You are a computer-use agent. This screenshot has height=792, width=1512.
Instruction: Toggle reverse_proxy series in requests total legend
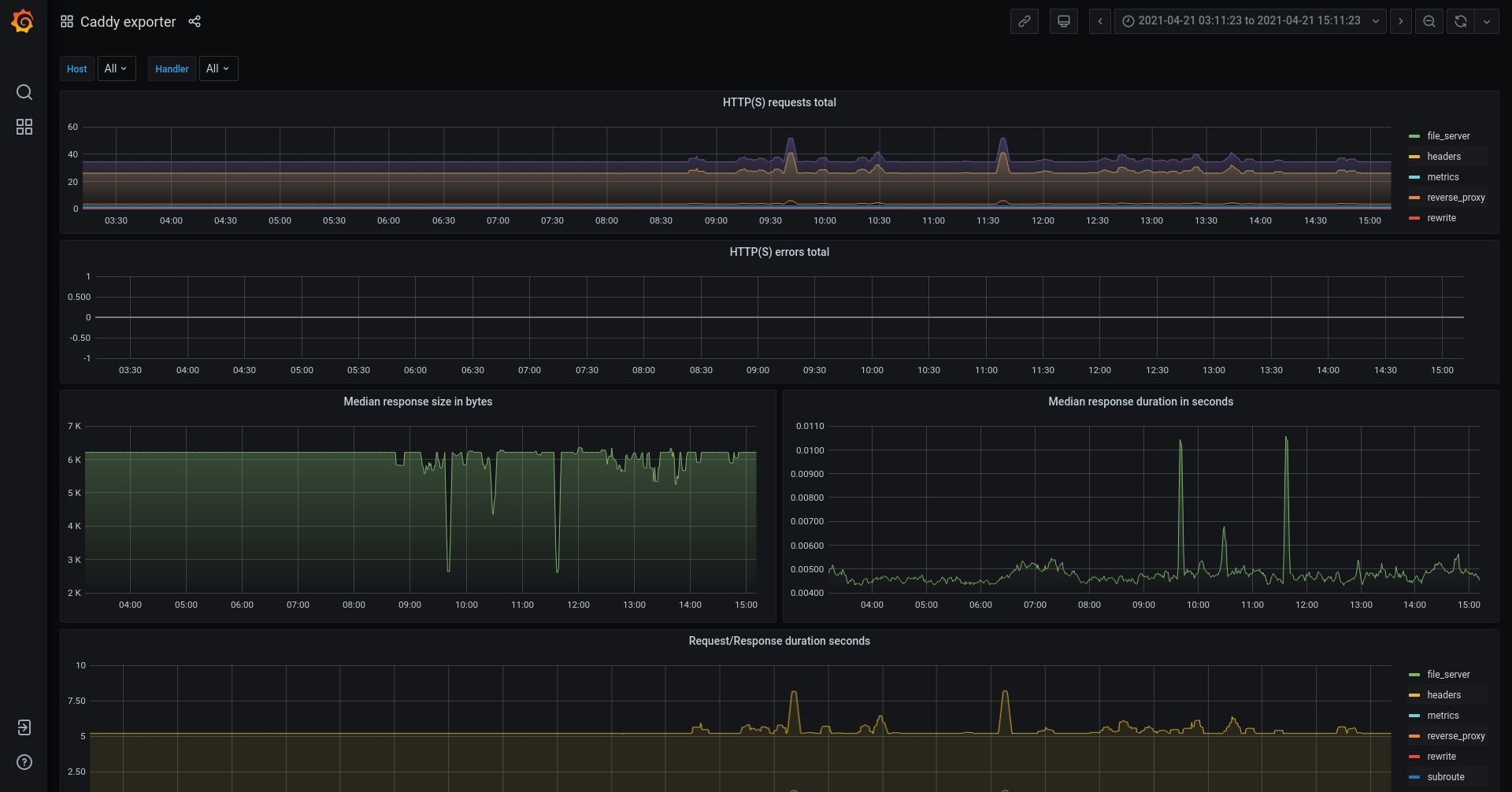(x=1455, y=198)
